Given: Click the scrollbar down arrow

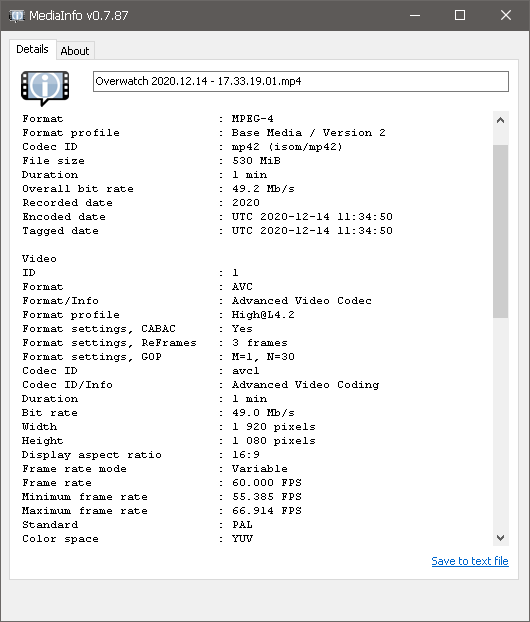Looking at the screenshot, I should point(500,538).
